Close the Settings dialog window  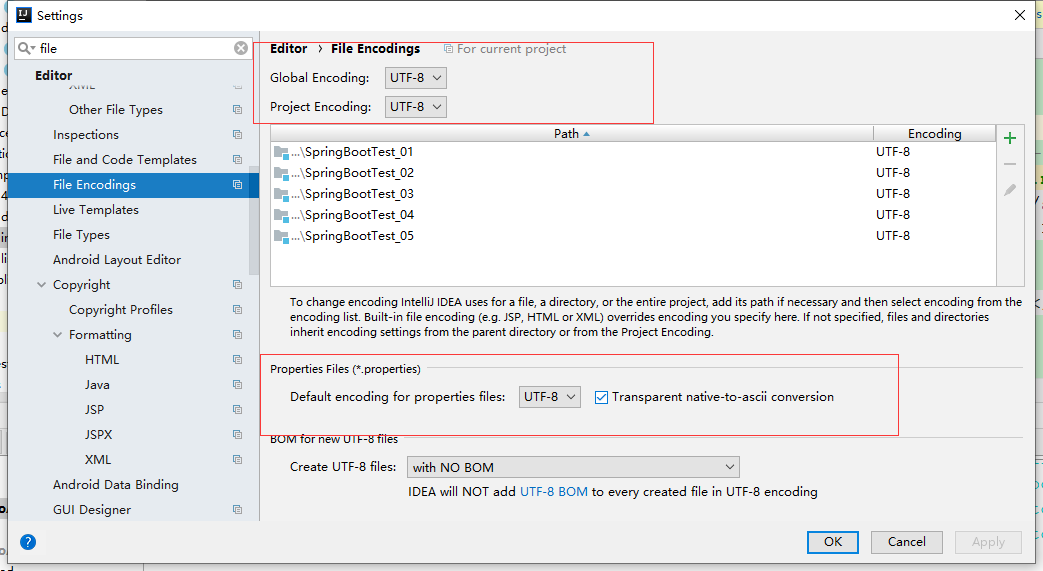(x=1020, y=15)
